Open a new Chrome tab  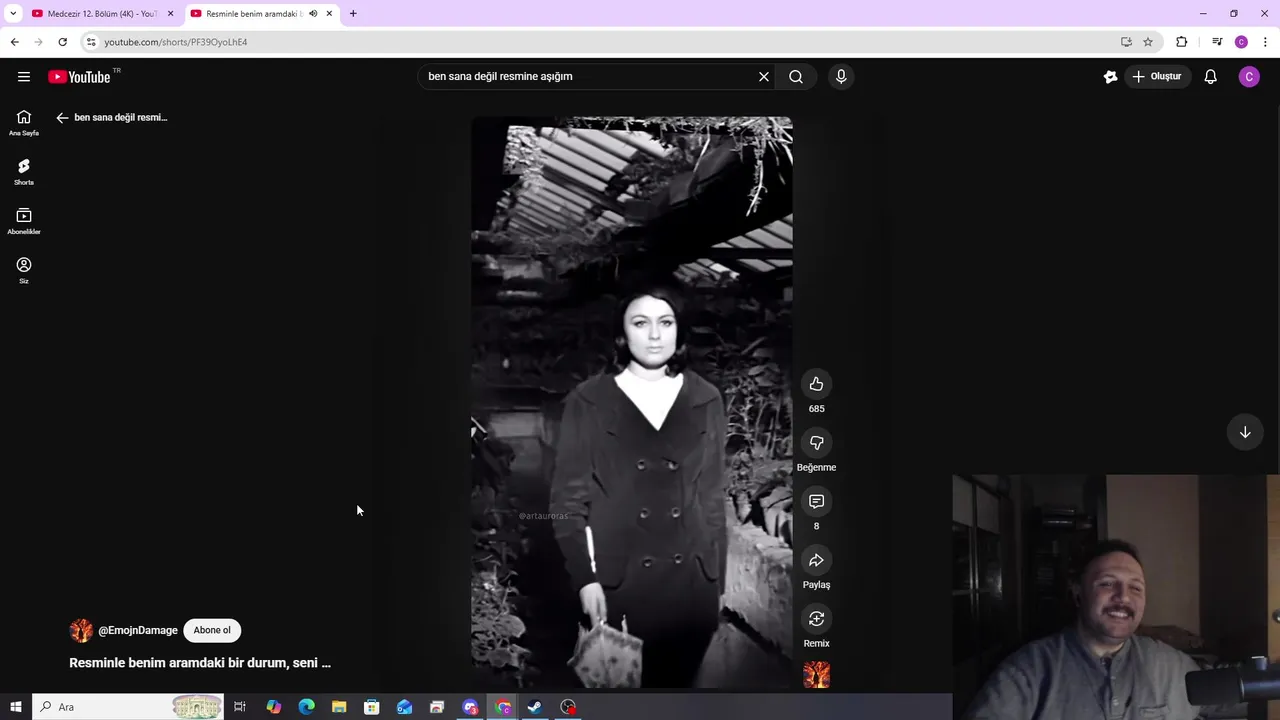353,14
